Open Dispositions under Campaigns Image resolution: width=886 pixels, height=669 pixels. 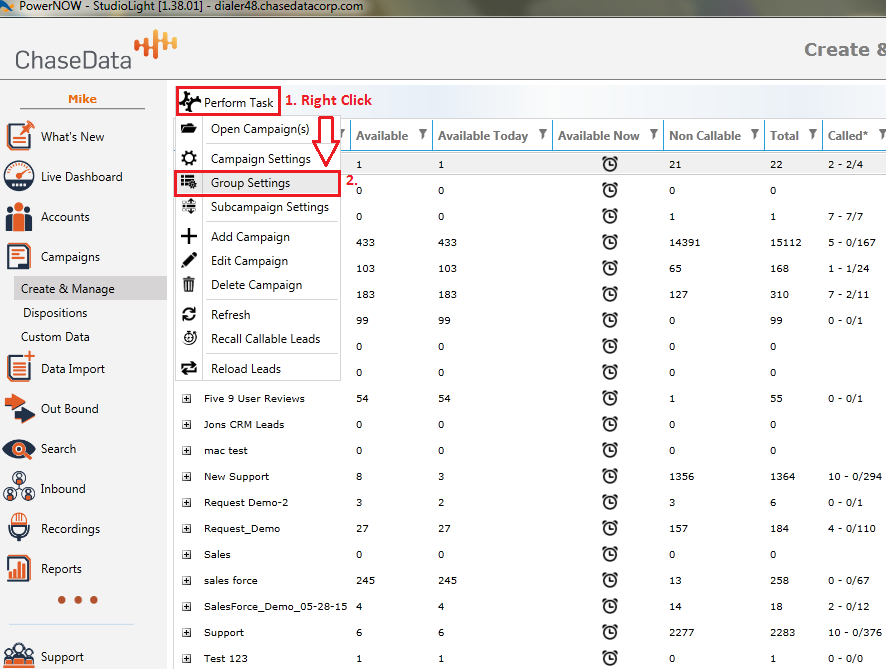click(x=55, y=313)
